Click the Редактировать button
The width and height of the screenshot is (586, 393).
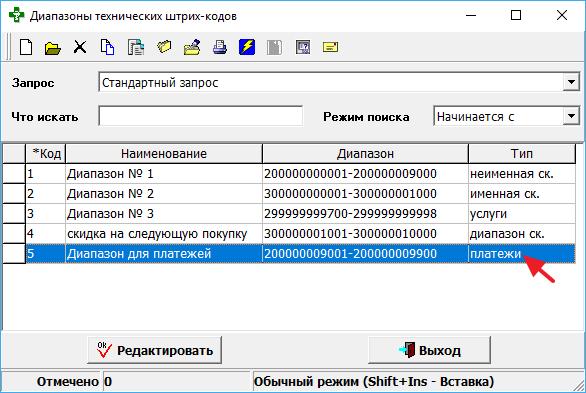[x=154, y=350]
